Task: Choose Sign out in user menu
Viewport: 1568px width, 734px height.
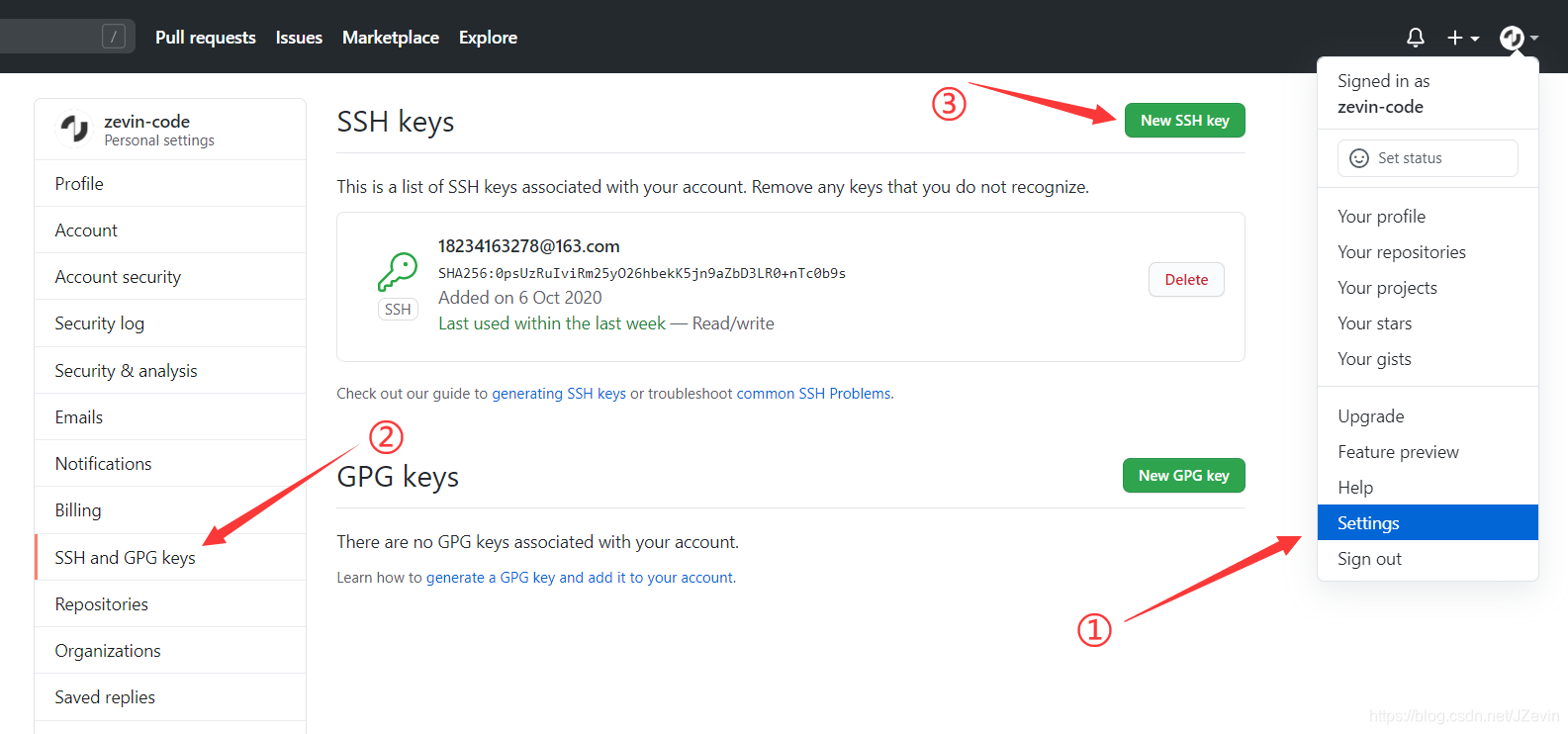Action: pyautogui.click(x=1428, y=559)
